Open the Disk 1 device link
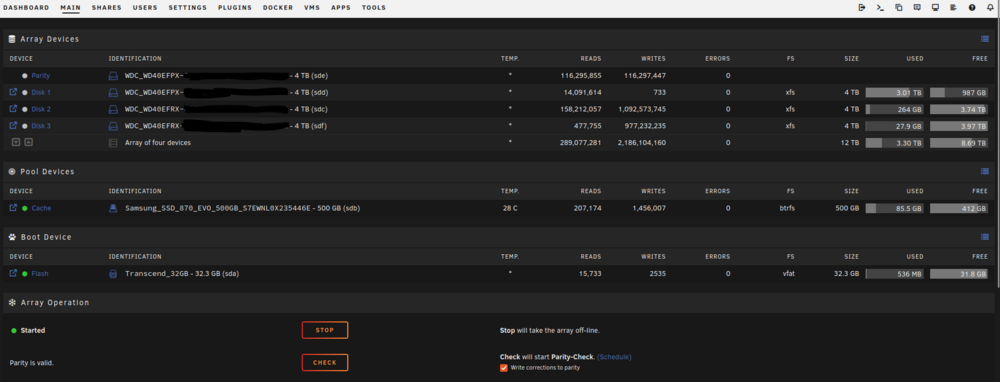The width and height of the screenshot is (1000, 382). (41, 92)
